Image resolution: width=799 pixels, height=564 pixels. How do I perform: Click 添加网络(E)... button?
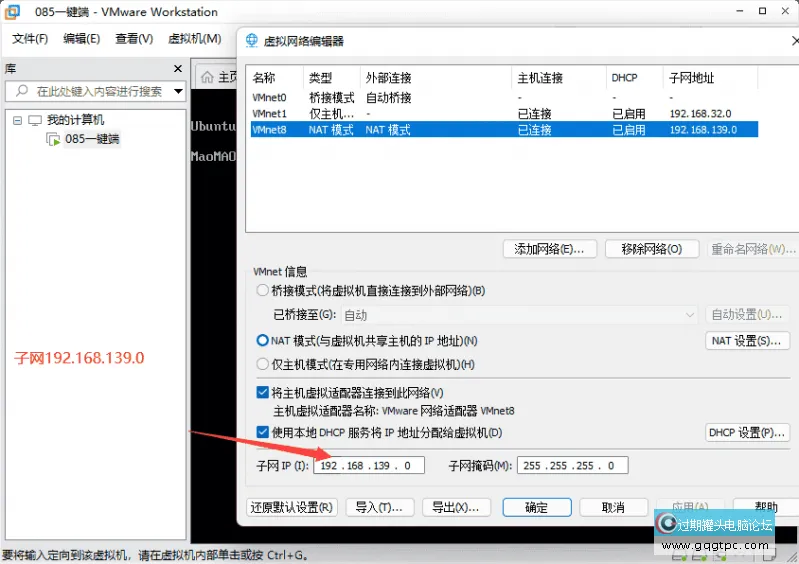point(549,249)
